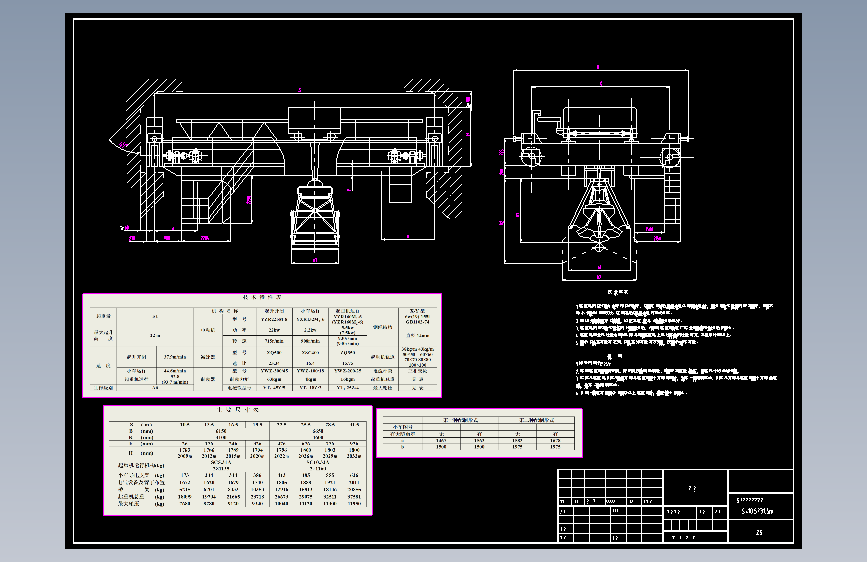This screenshot has width=867, height=562.
Task: Select the drawing number cell in title block
Action: point(761,507)
